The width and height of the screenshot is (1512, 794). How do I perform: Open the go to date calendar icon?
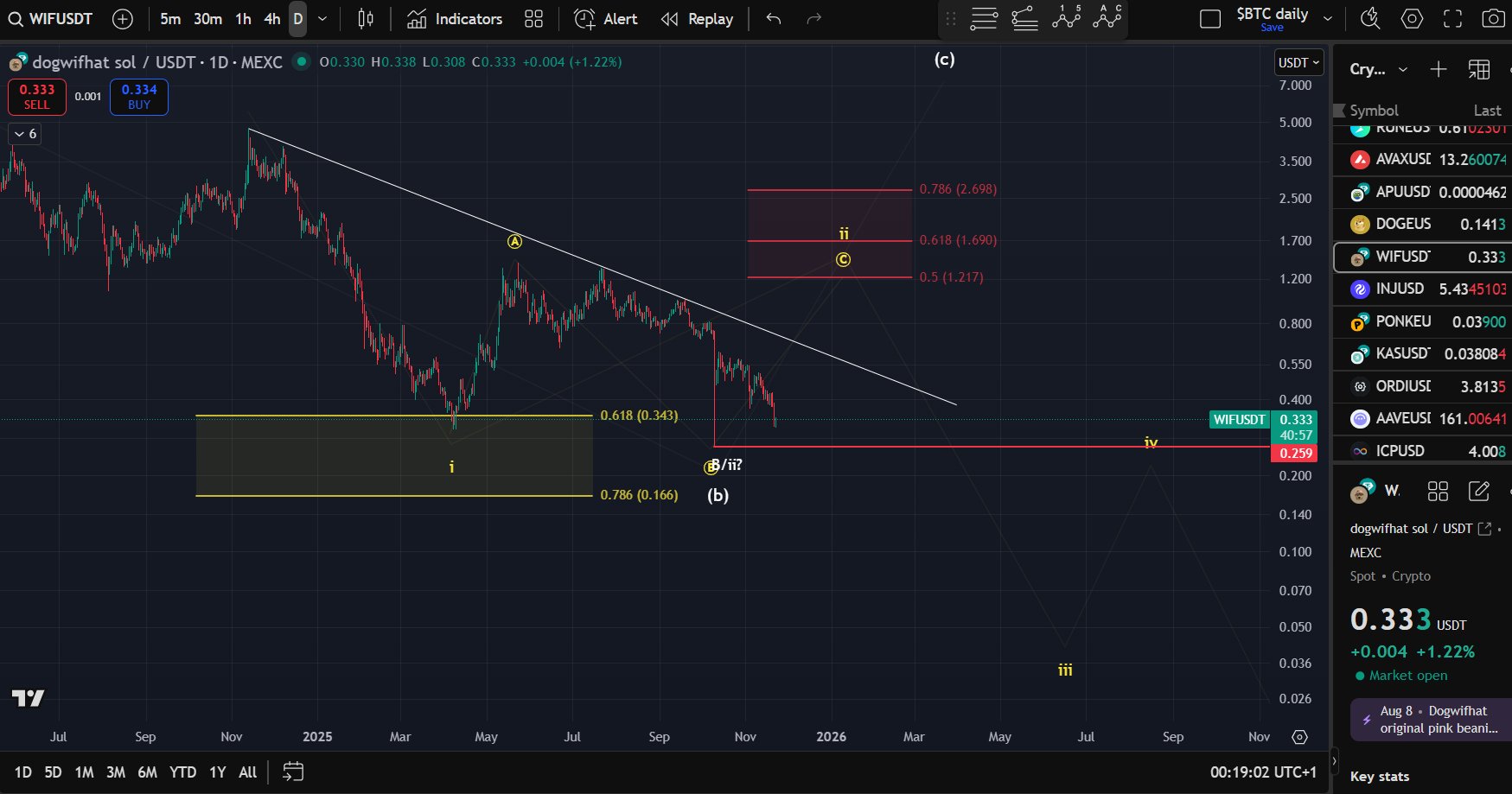pos(293,772)
